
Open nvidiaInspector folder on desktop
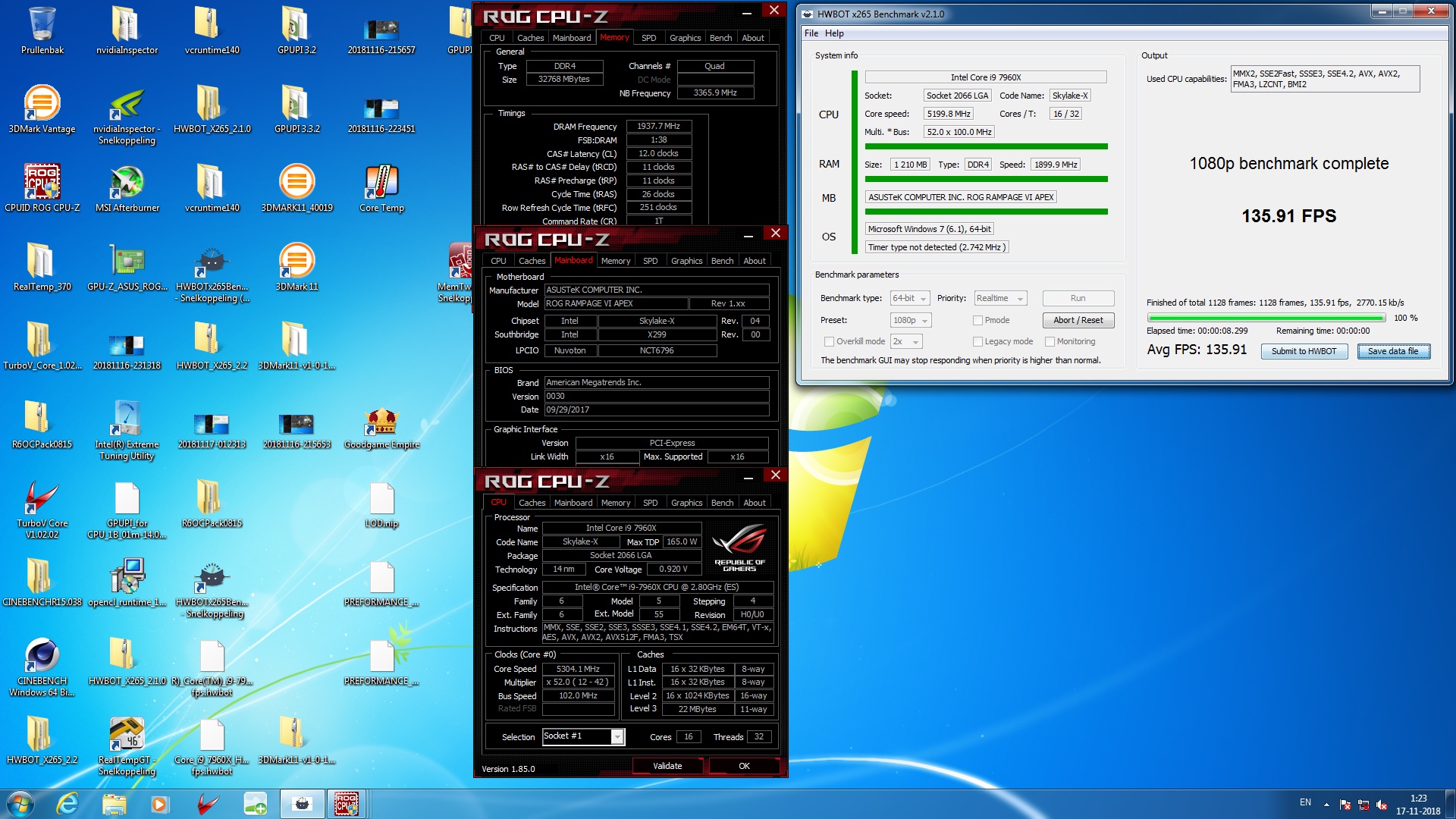127,30
